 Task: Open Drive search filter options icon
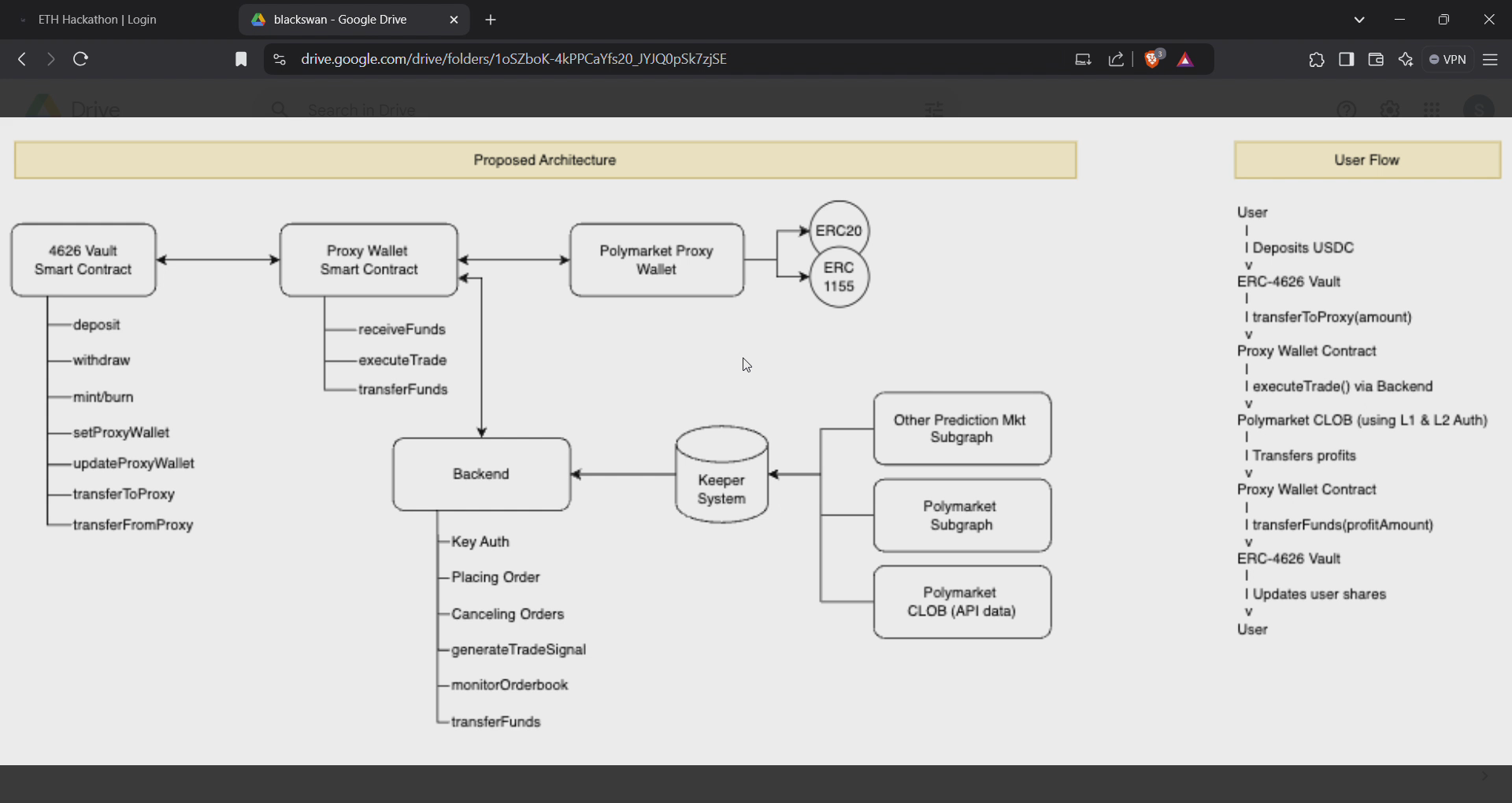click(933, 109)
